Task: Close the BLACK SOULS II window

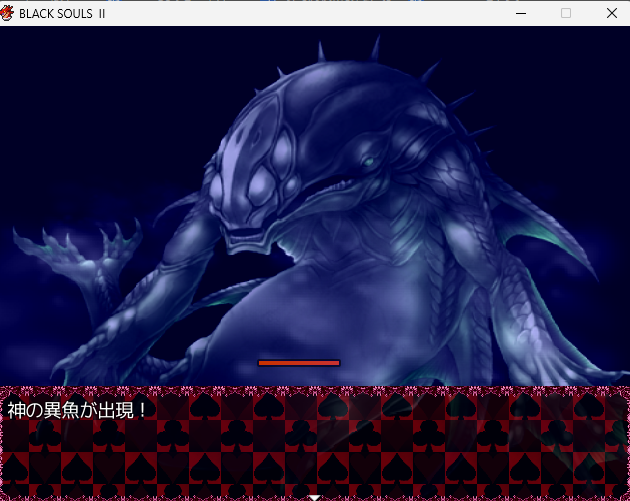Action: (612, 13)
